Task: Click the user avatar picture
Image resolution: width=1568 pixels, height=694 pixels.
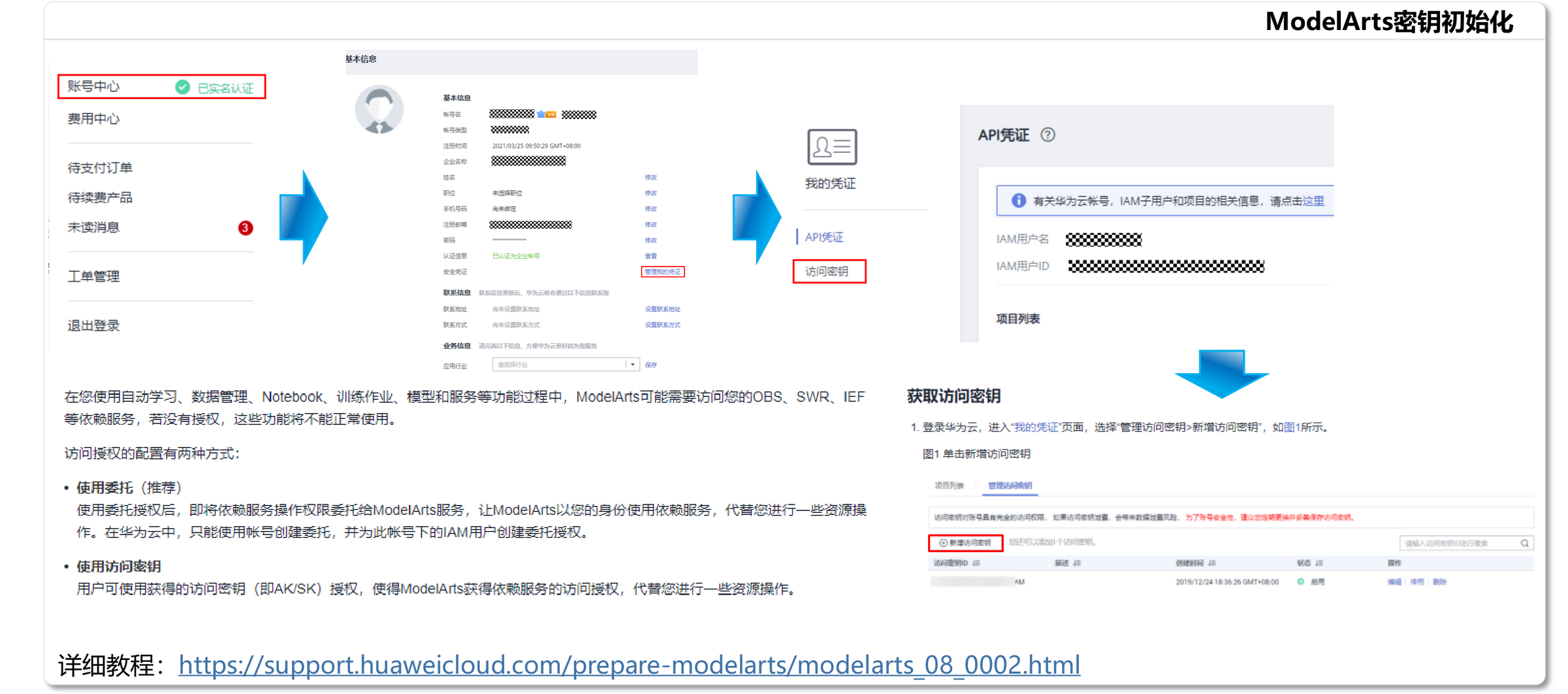Action: 379,109
